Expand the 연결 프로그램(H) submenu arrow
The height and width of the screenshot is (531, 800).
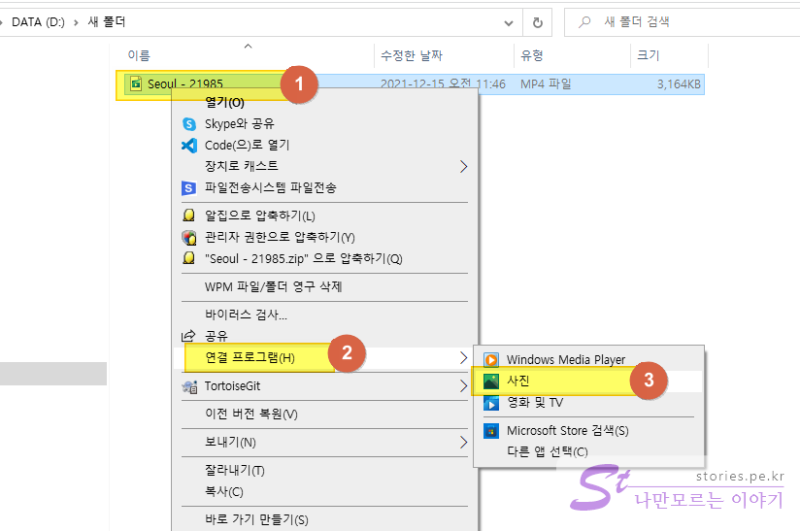pyautogui.click(x=463, y=358)
